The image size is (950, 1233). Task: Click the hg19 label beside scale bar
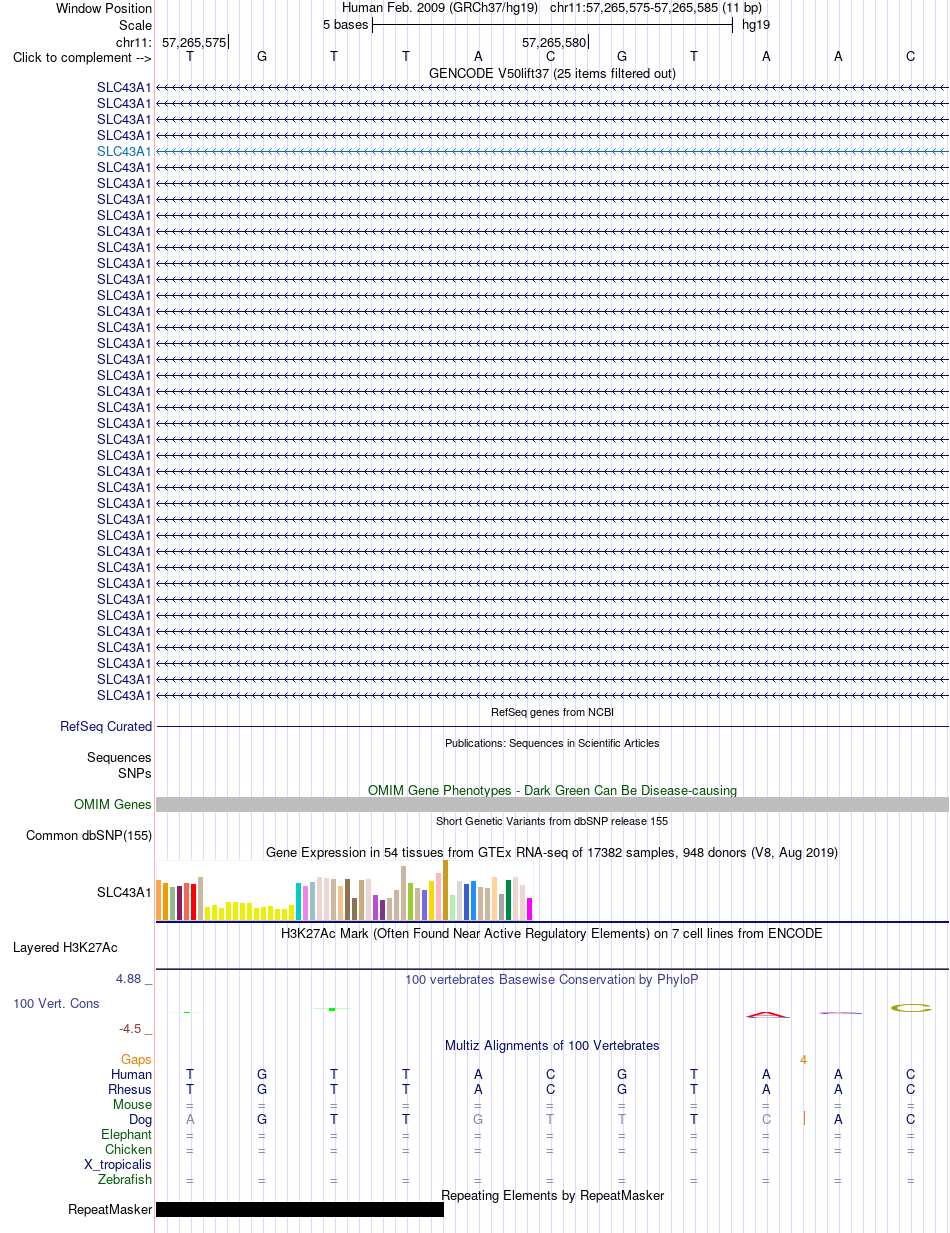point(755,25)
